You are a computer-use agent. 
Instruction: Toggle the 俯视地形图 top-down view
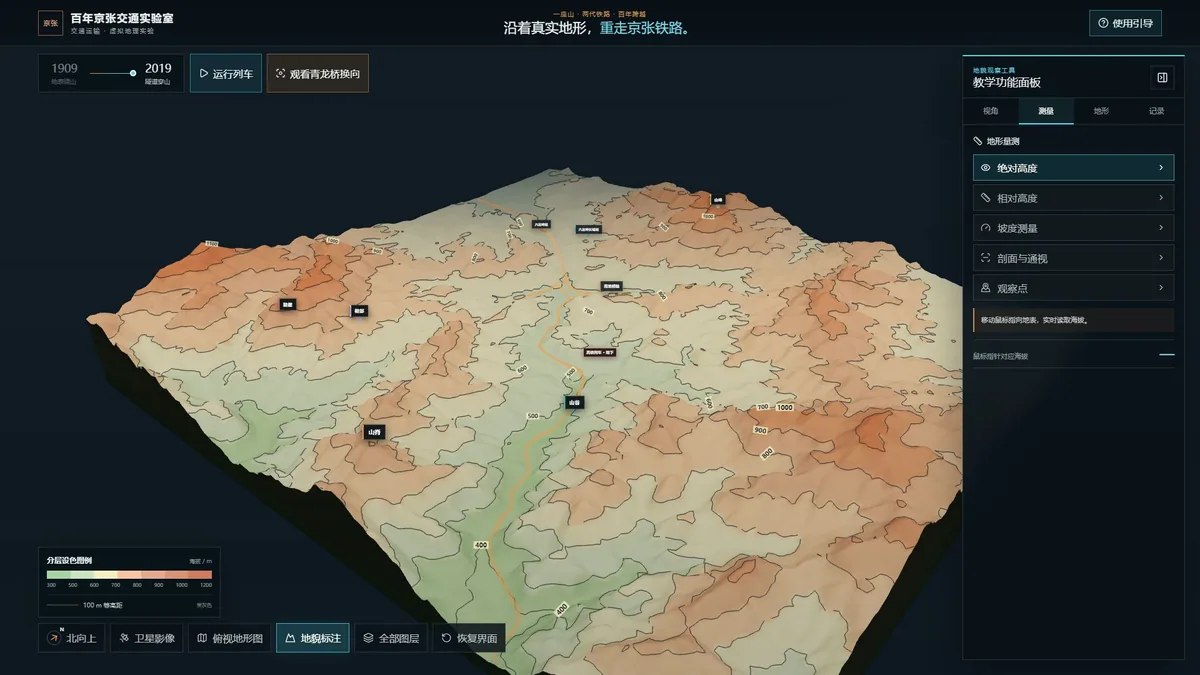[229, 638]
